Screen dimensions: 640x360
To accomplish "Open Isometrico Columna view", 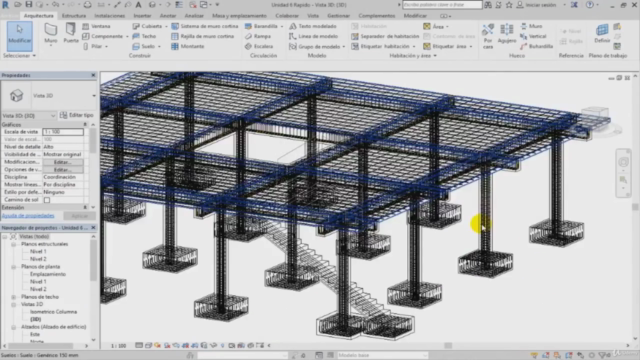I will click(53, 312).
